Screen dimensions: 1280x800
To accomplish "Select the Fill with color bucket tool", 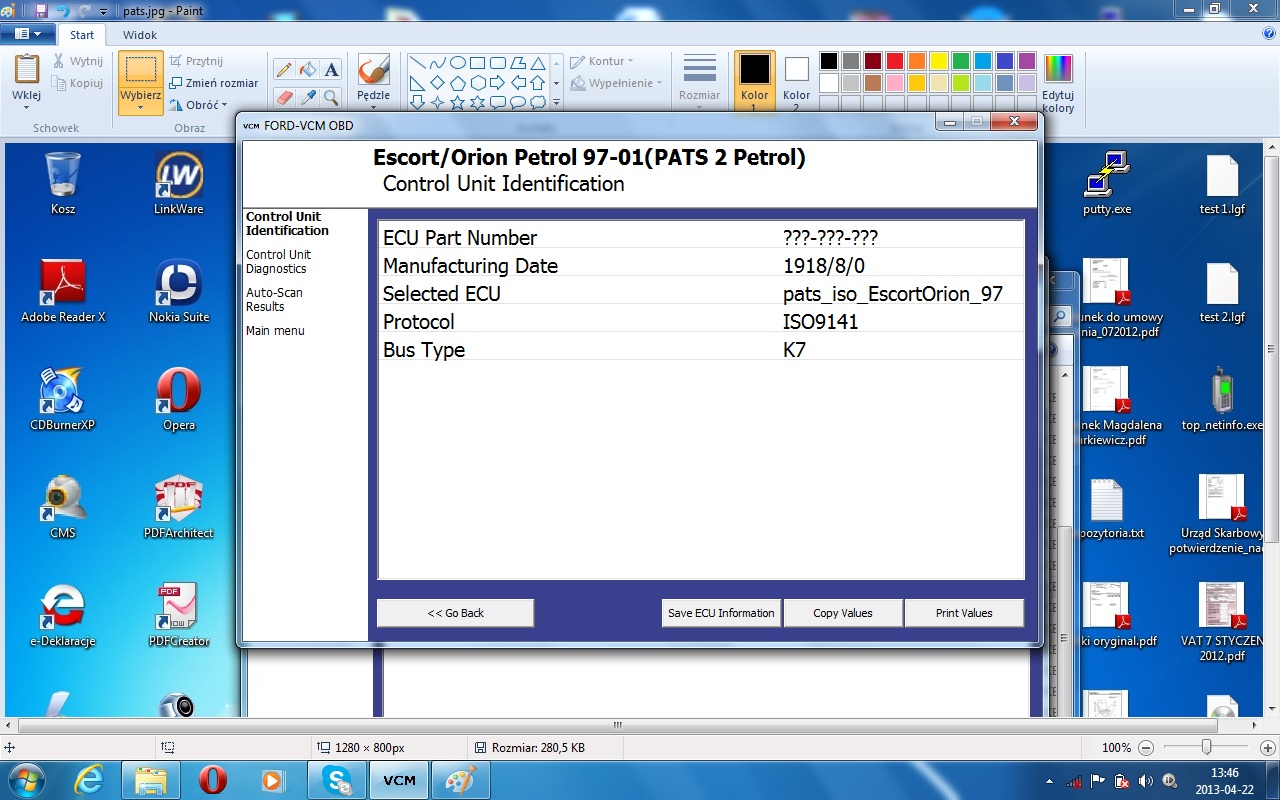I will (308, 70).
